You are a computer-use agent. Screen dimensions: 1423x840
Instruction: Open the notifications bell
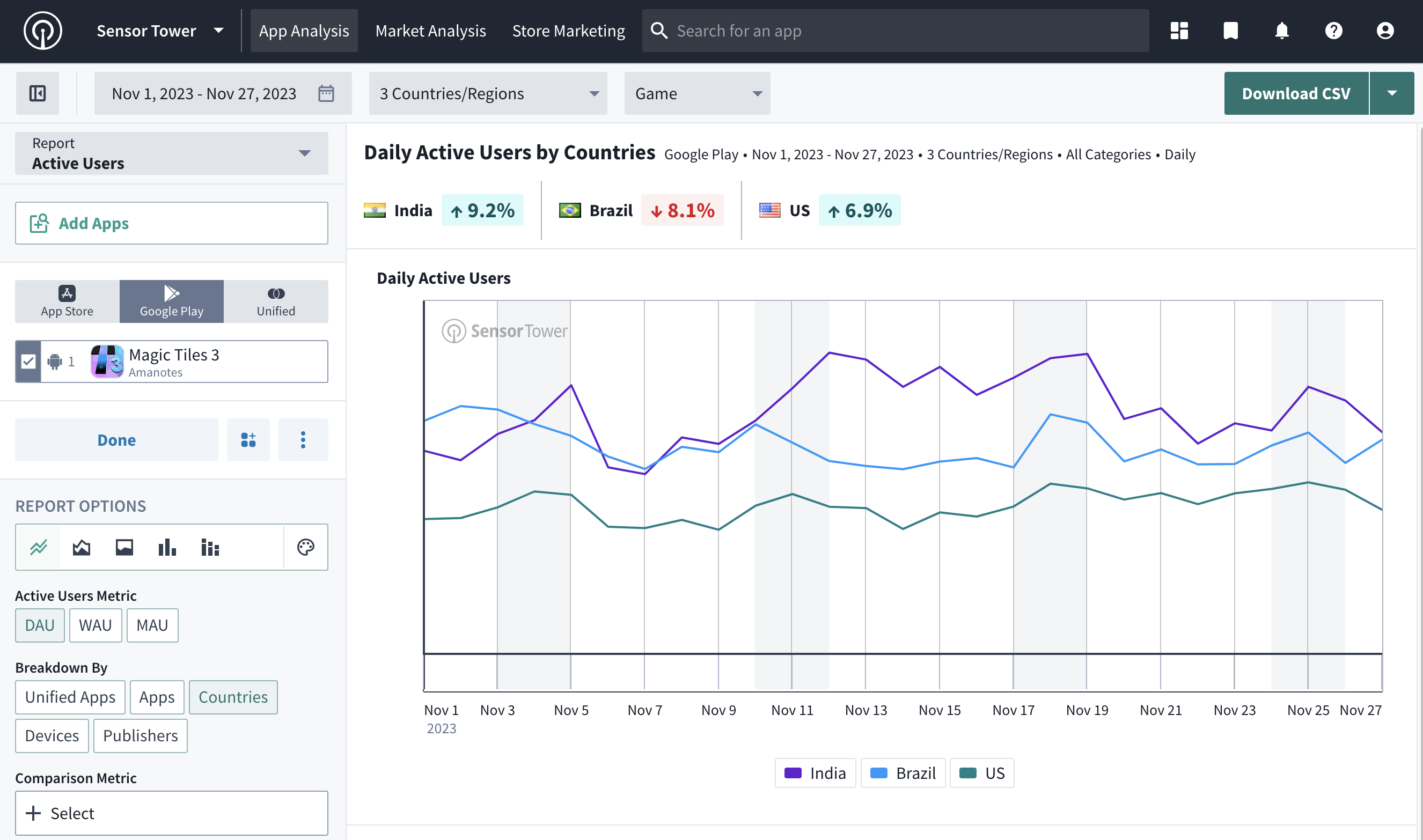(1282, 31)
